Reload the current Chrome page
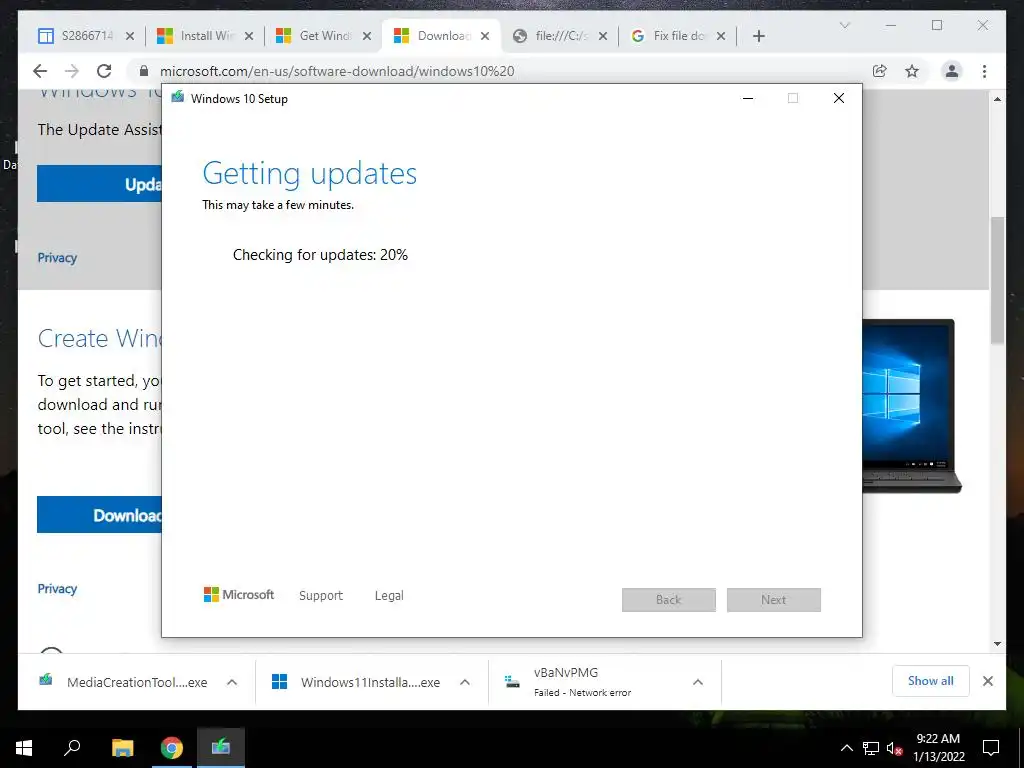This screenshot has height=768, width=1024. tap(104, 71)
